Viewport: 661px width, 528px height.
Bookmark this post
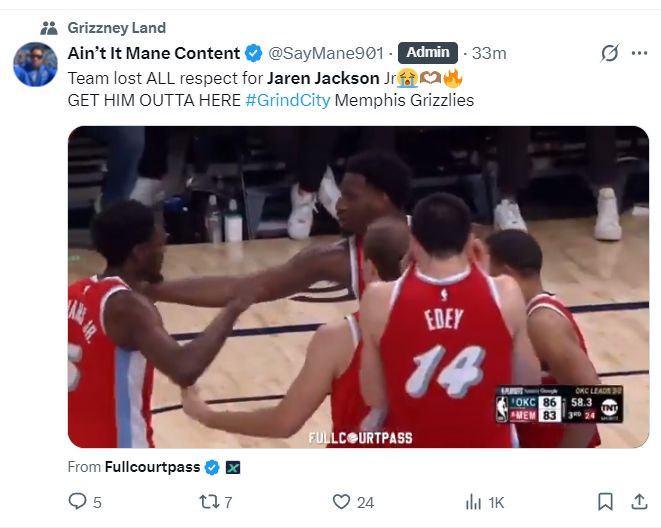[605, 502]
